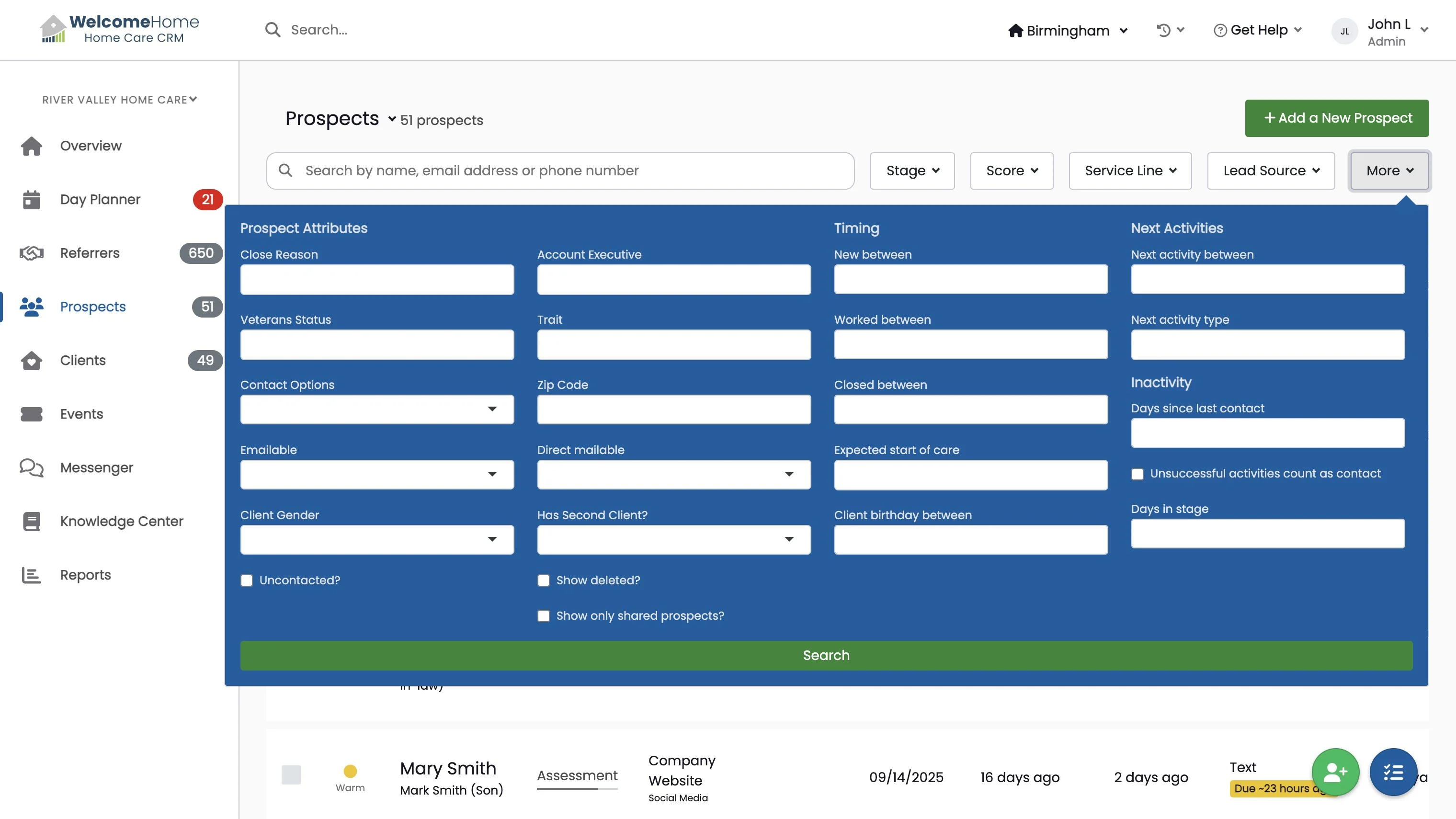Click the Referrers handshake icon

32,253
